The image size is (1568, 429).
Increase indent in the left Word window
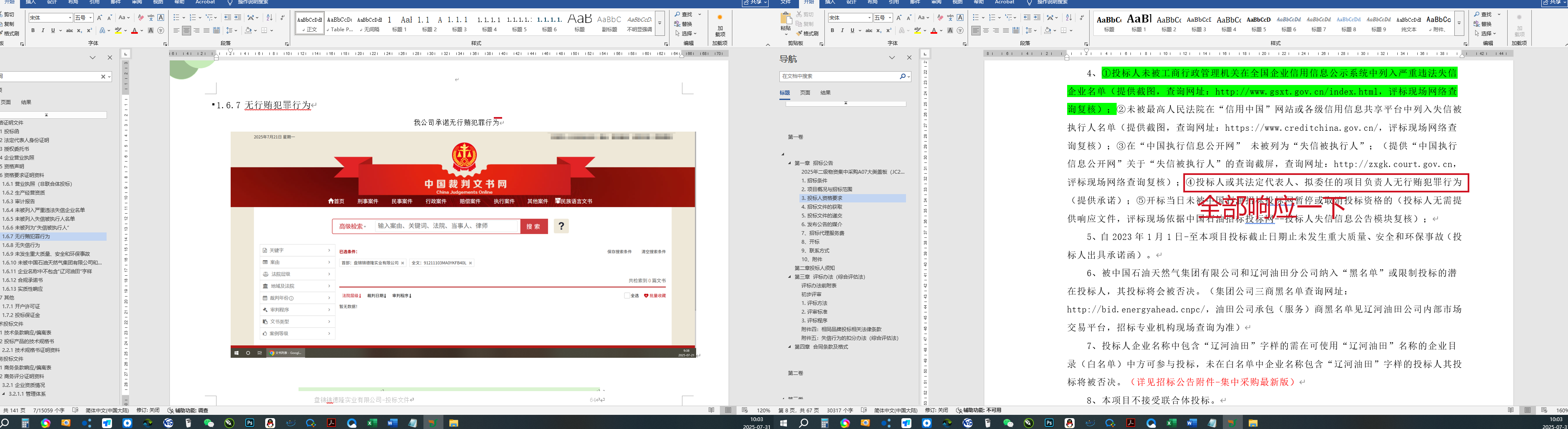(238, 17)
